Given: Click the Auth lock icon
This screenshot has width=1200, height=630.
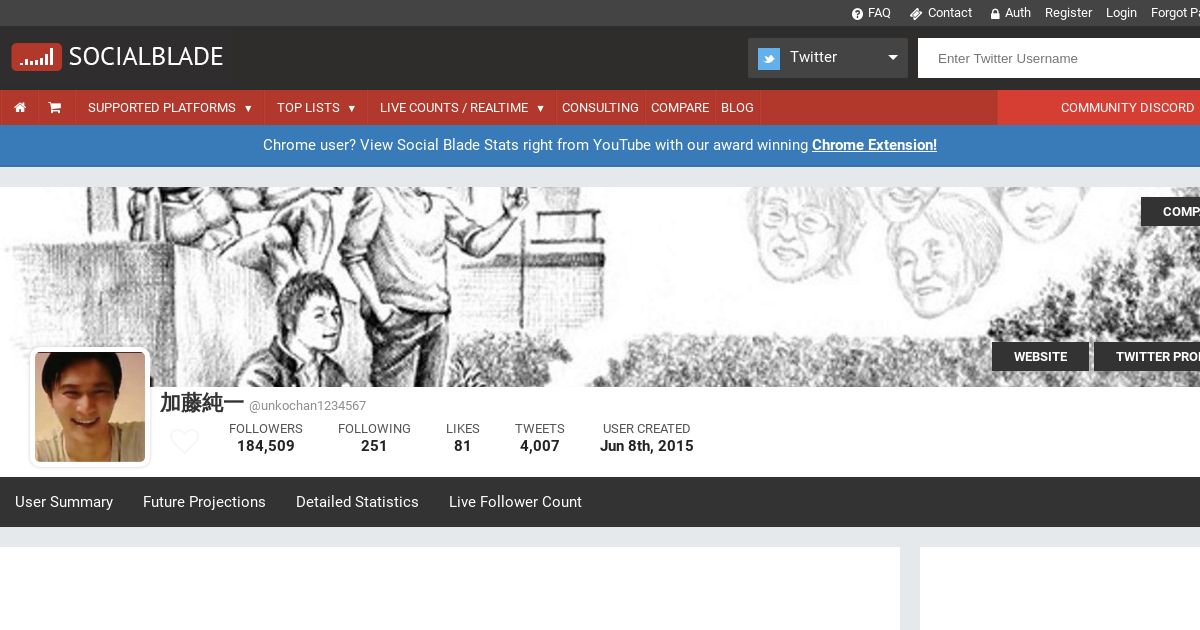Looking at the screenshot, I should pos(995,14).
